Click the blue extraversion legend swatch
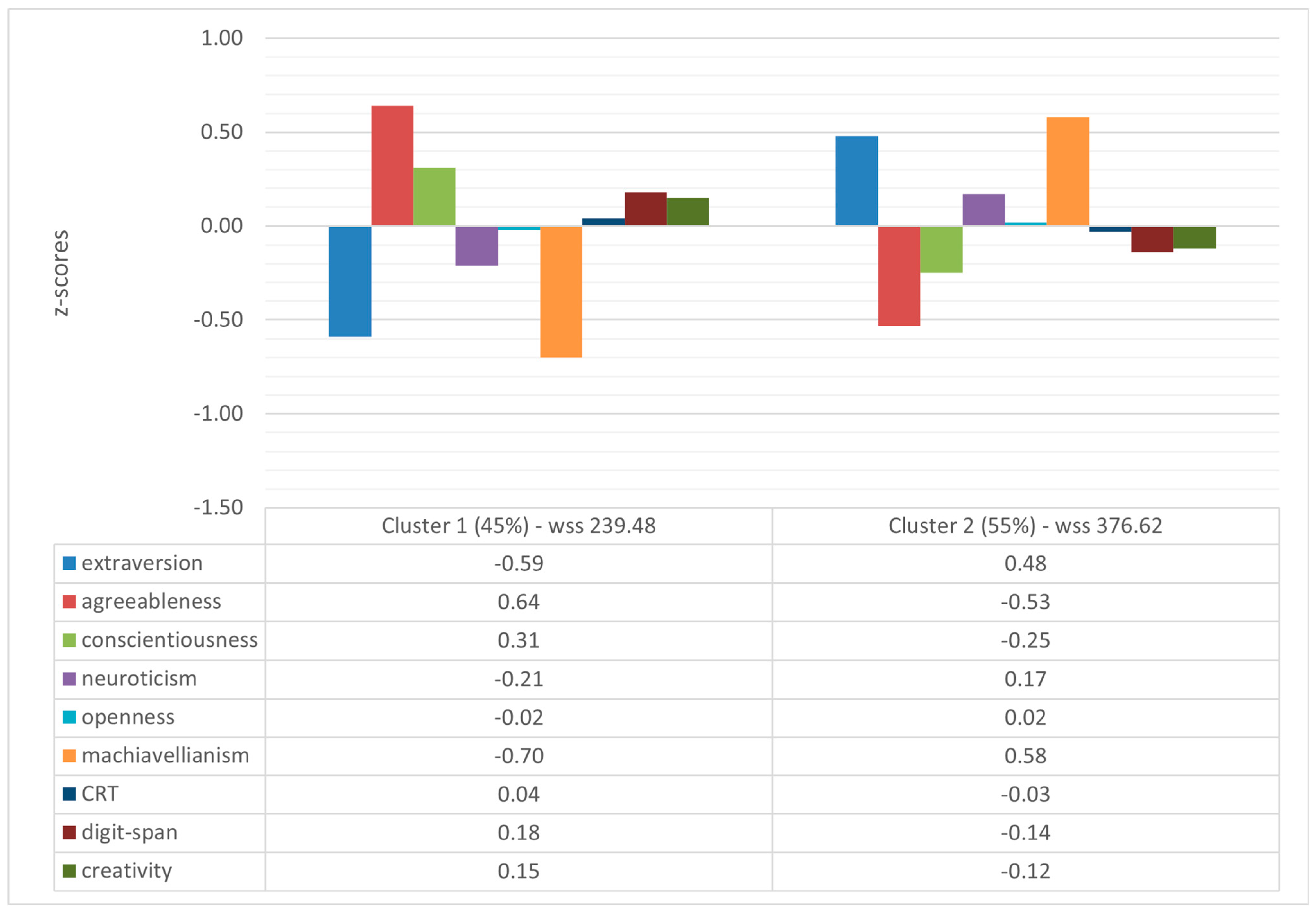Image resolution: width=1316 pixels, height=913 pixels. [x=69, y=563]
